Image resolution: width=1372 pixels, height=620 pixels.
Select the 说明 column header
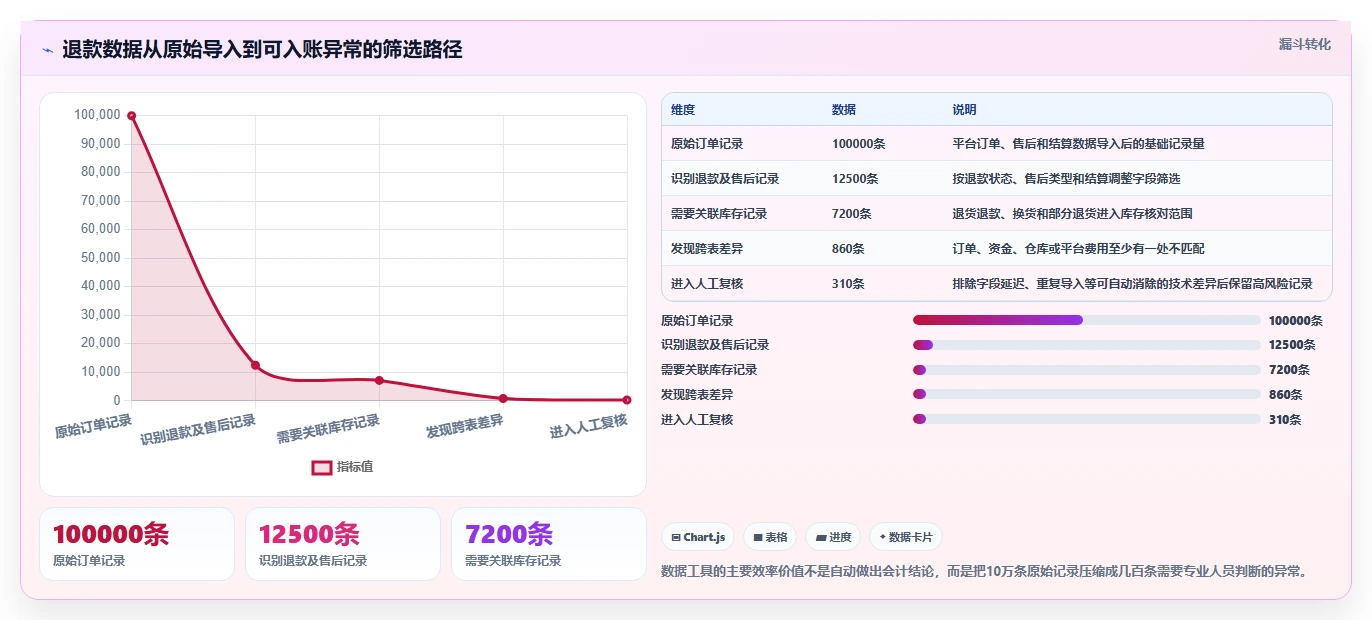coord(964,109)
